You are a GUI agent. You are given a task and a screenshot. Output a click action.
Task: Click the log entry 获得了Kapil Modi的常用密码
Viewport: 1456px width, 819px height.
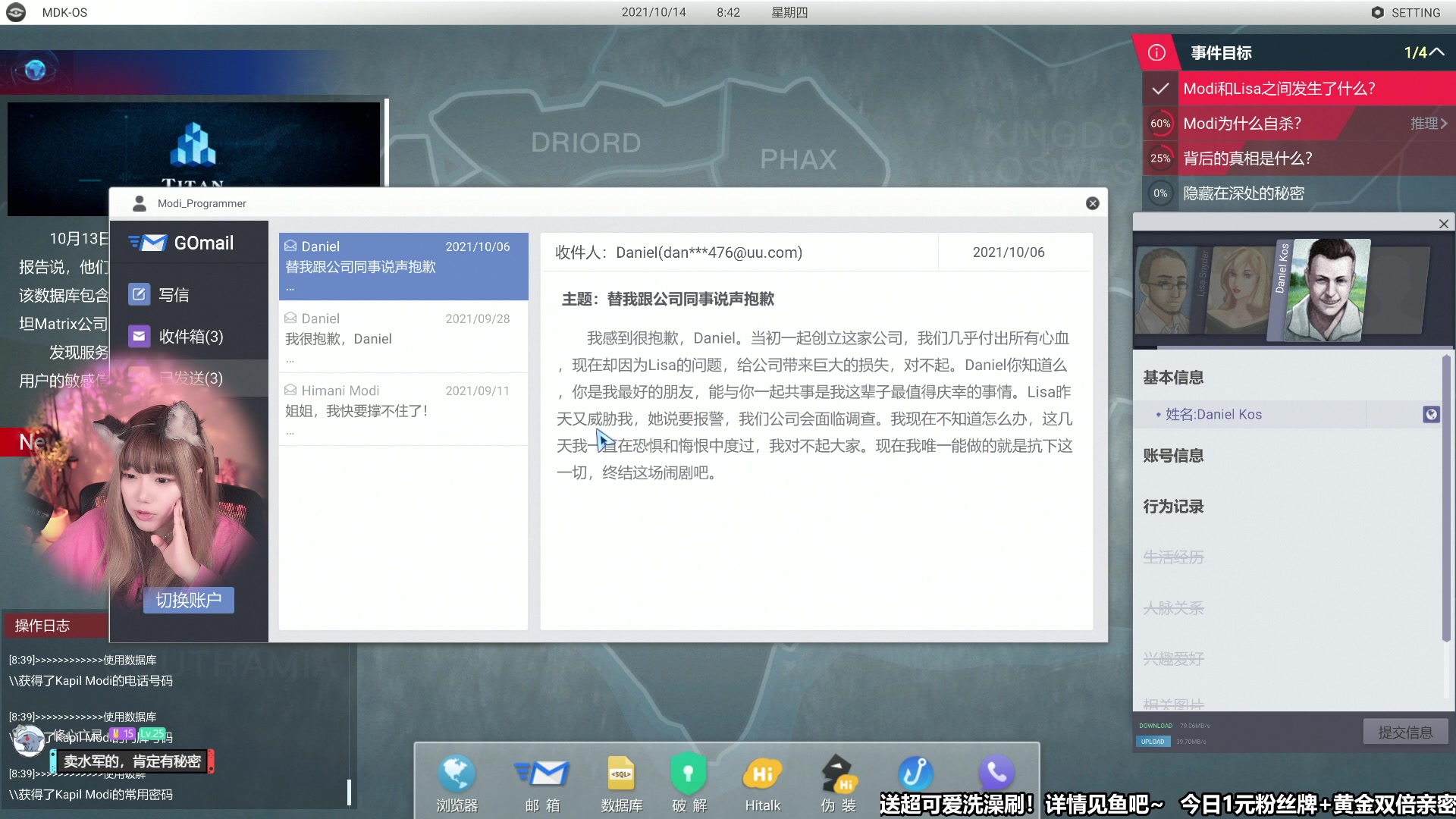(91, 794)
